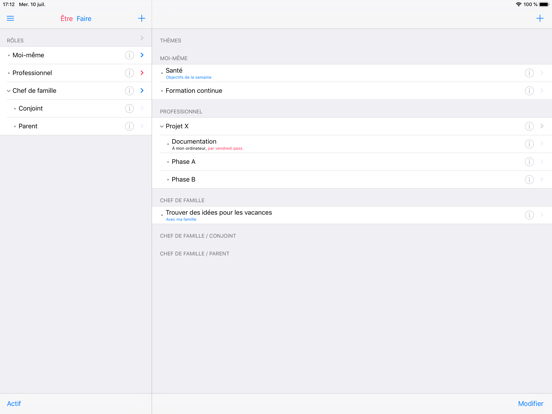Check the battery status icon
This screenshot has height=414, width=552.
pos(544,4)
